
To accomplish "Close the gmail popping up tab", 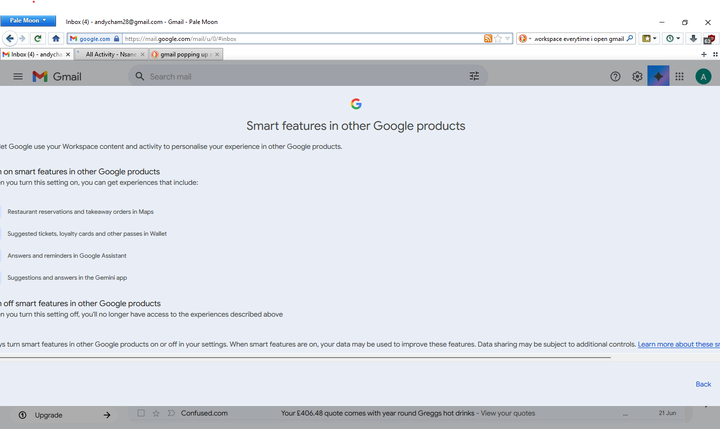I will click(217, 54).
